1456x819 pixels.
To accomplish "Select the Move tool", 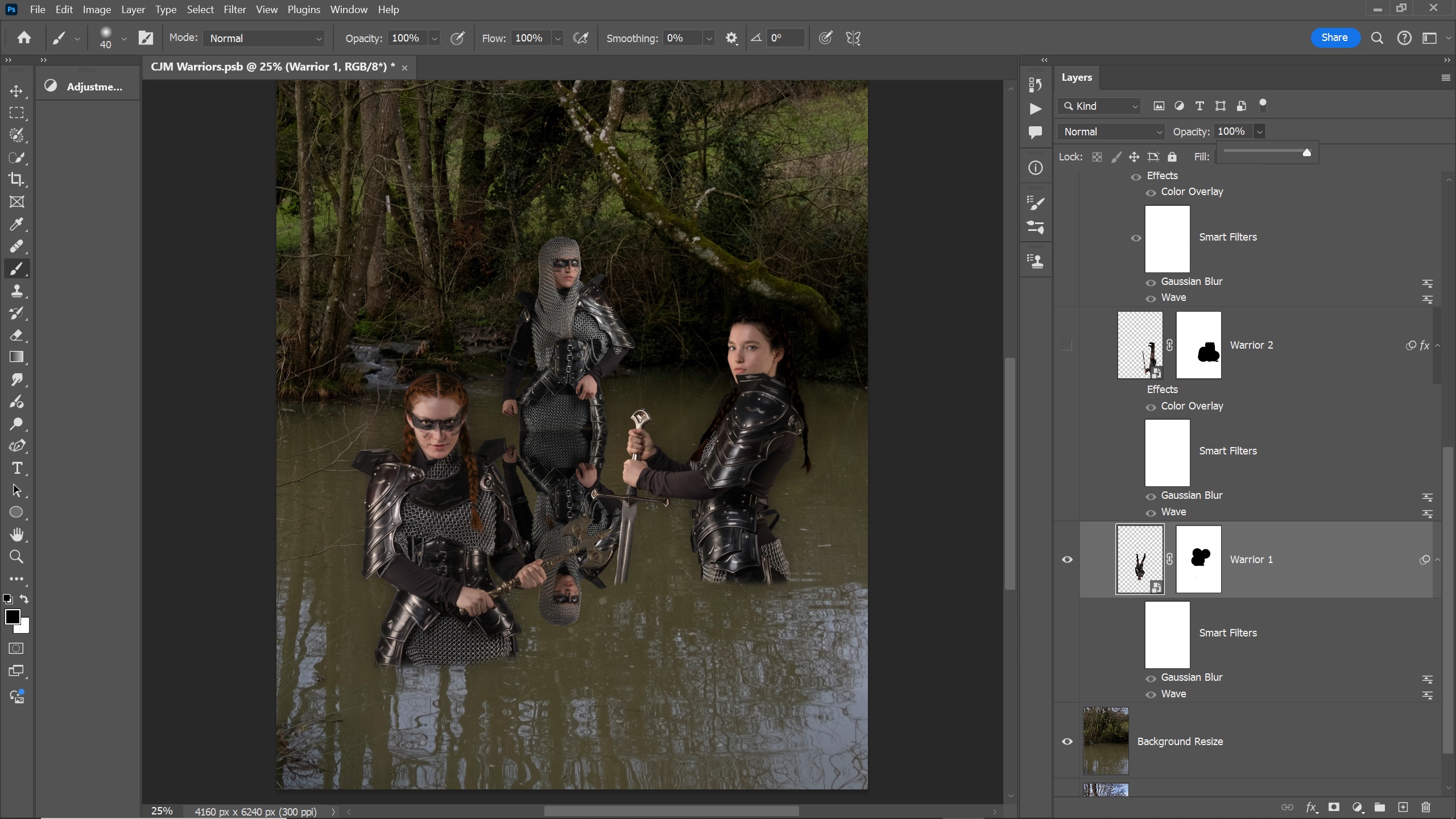I will [16, 91].
